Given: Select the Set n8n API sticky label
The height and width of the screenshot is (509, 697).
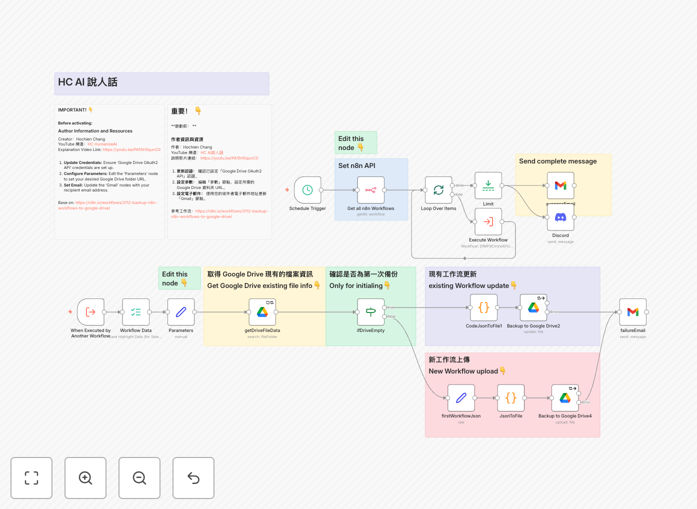Looking at the screenshot, I should (x=357, y=165).
